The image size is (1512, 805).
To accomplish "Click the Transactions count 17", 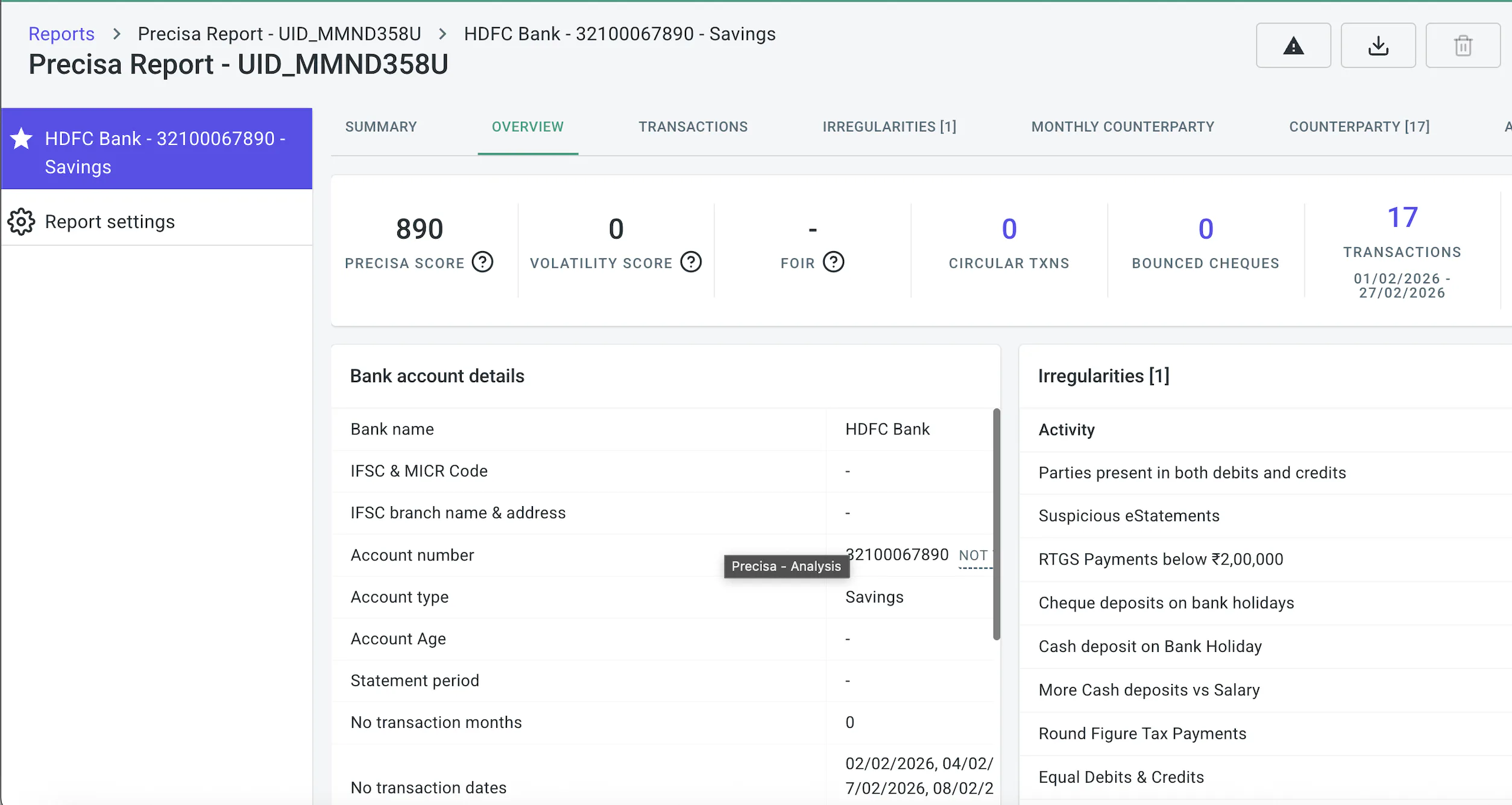I will coord(1402,218).
